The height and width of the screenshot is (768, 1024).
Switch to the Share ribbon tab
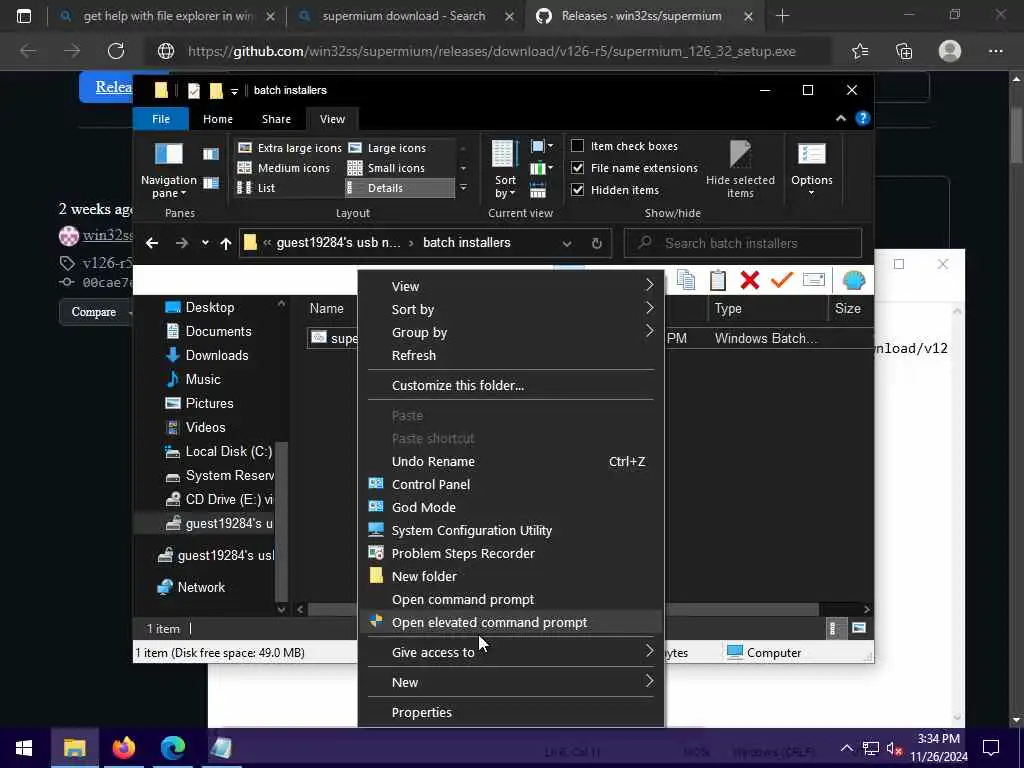tap(276, 119)
